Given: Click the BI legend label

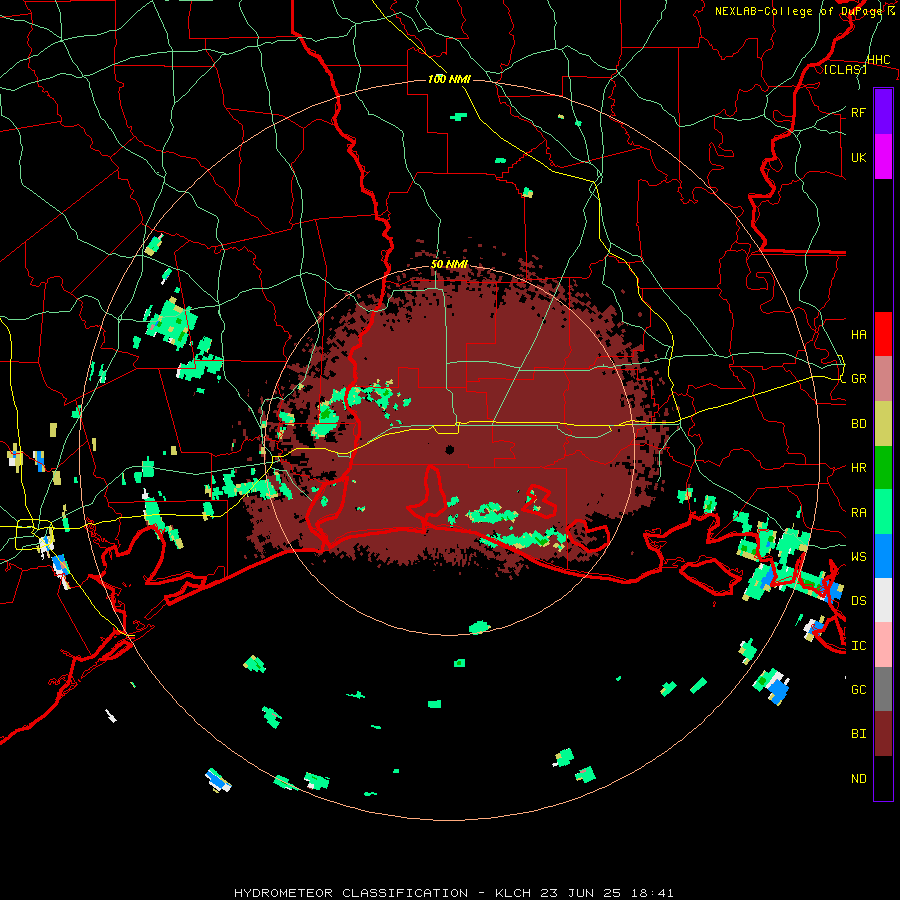Looking at the screenshot, I should [x=859, y=734].
